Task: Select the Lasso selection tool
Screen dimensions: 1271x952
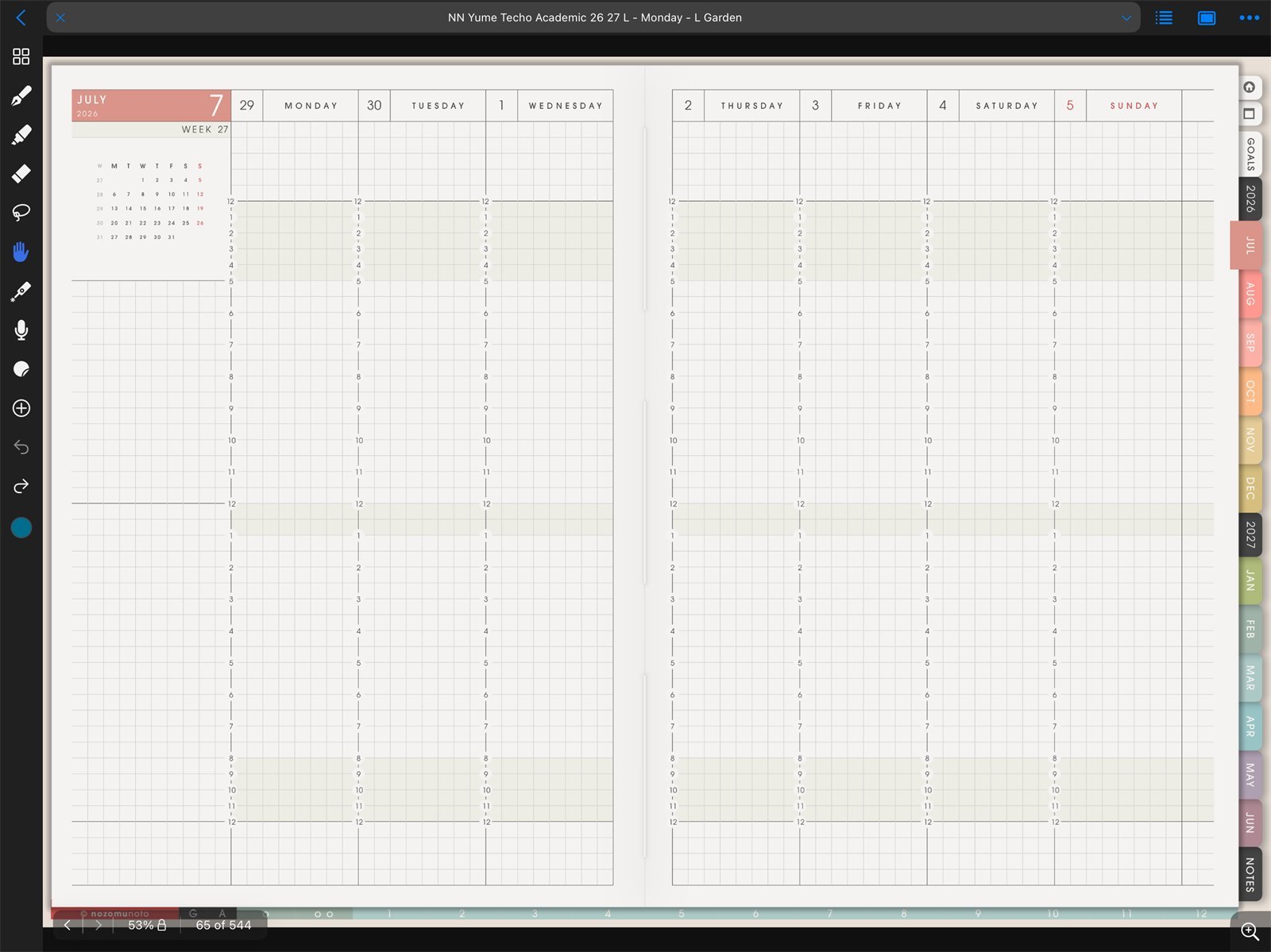Action: coord(21,212)
